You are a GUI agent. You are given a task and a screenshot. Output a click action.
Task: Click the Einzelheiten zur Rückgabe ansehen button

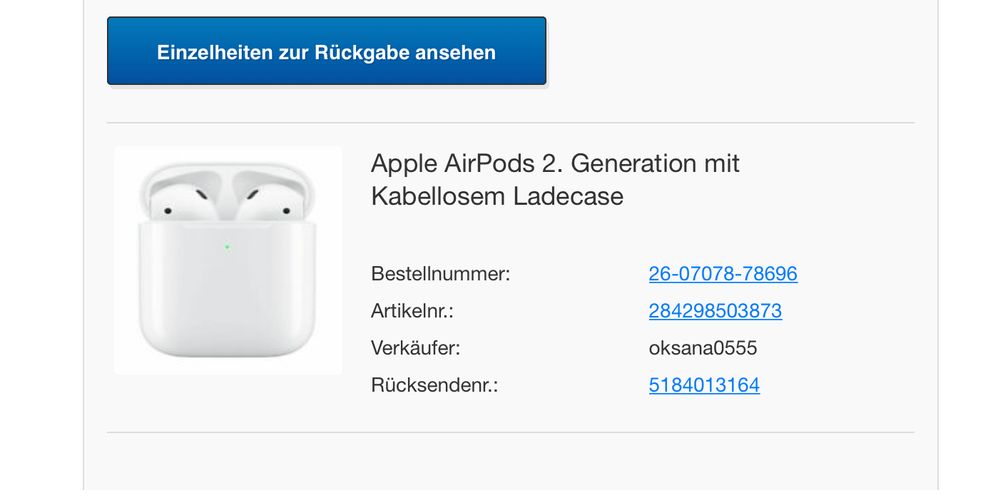coord(326,52)
